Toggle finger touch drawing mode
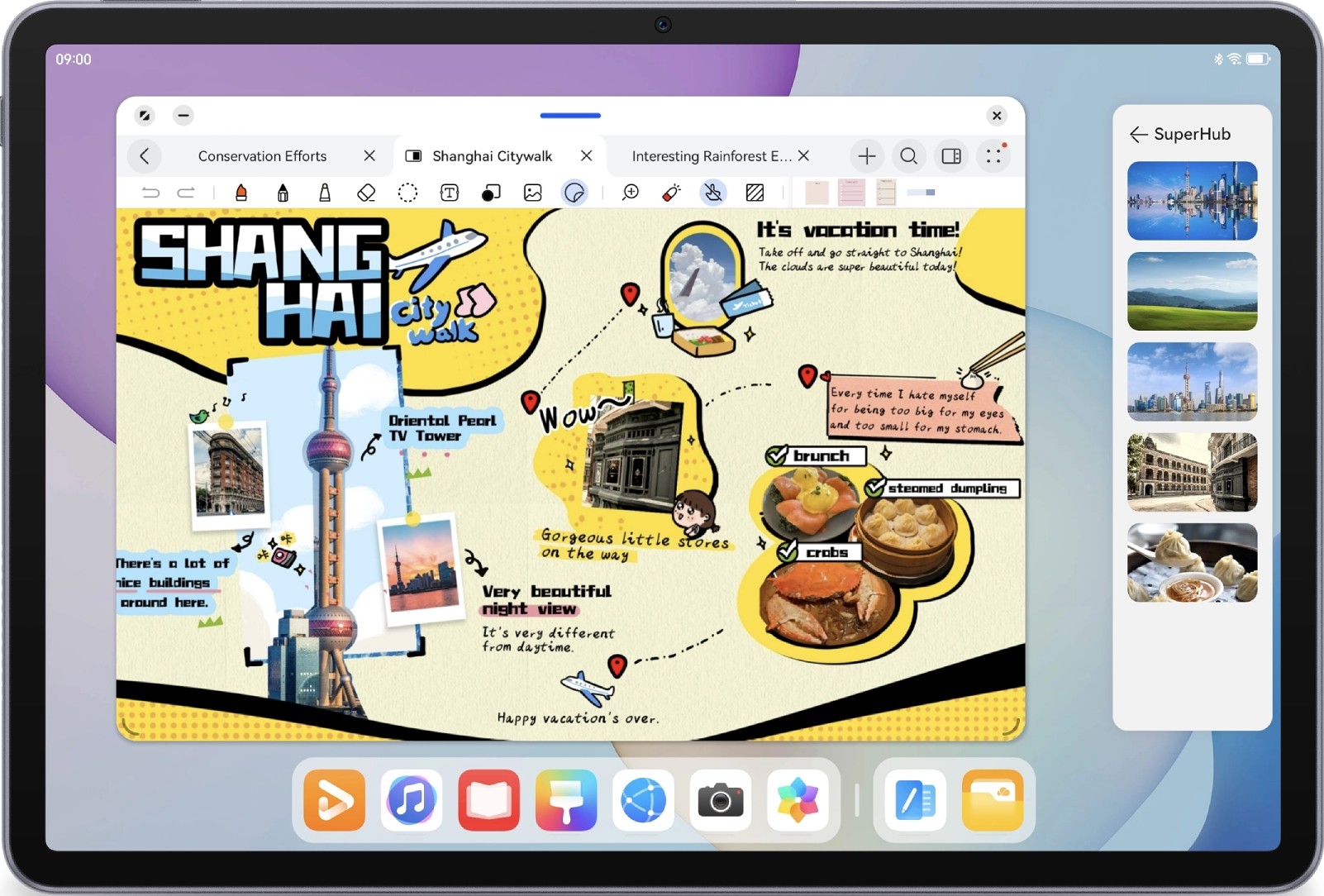Image resolution: width=1324 pixels, height=896 pixels. point(712,193)
